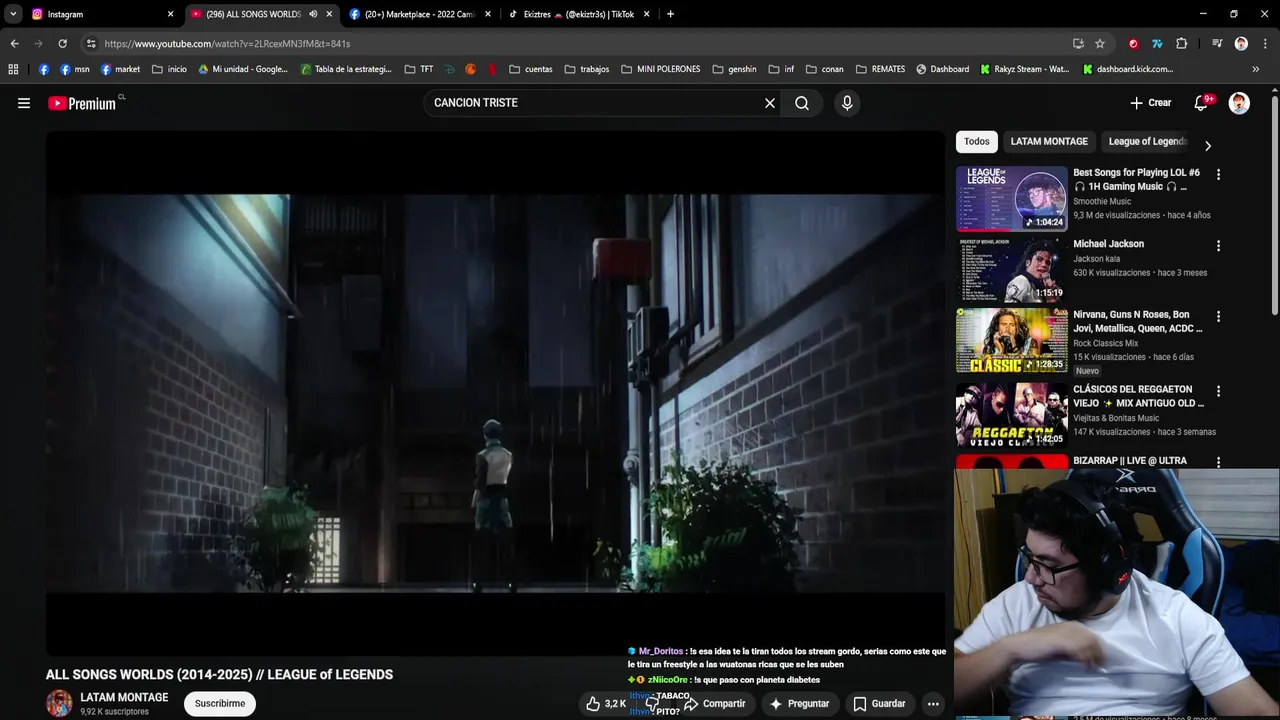Open options for BIZARRAP LIVE video
The height and width of the screenshot is (720, 1280).
(1218, 462)
